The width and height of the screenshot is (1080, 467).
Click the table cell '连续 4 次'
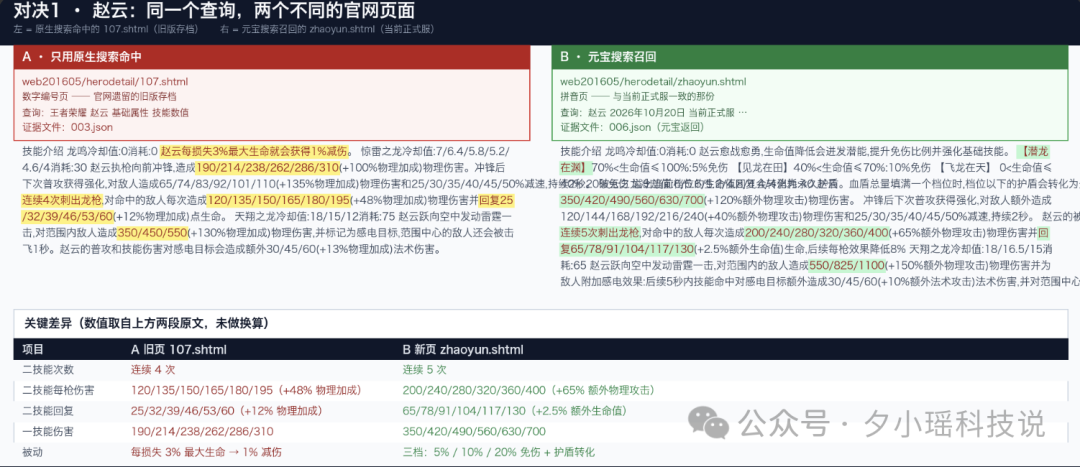click(x=153, y=370)
